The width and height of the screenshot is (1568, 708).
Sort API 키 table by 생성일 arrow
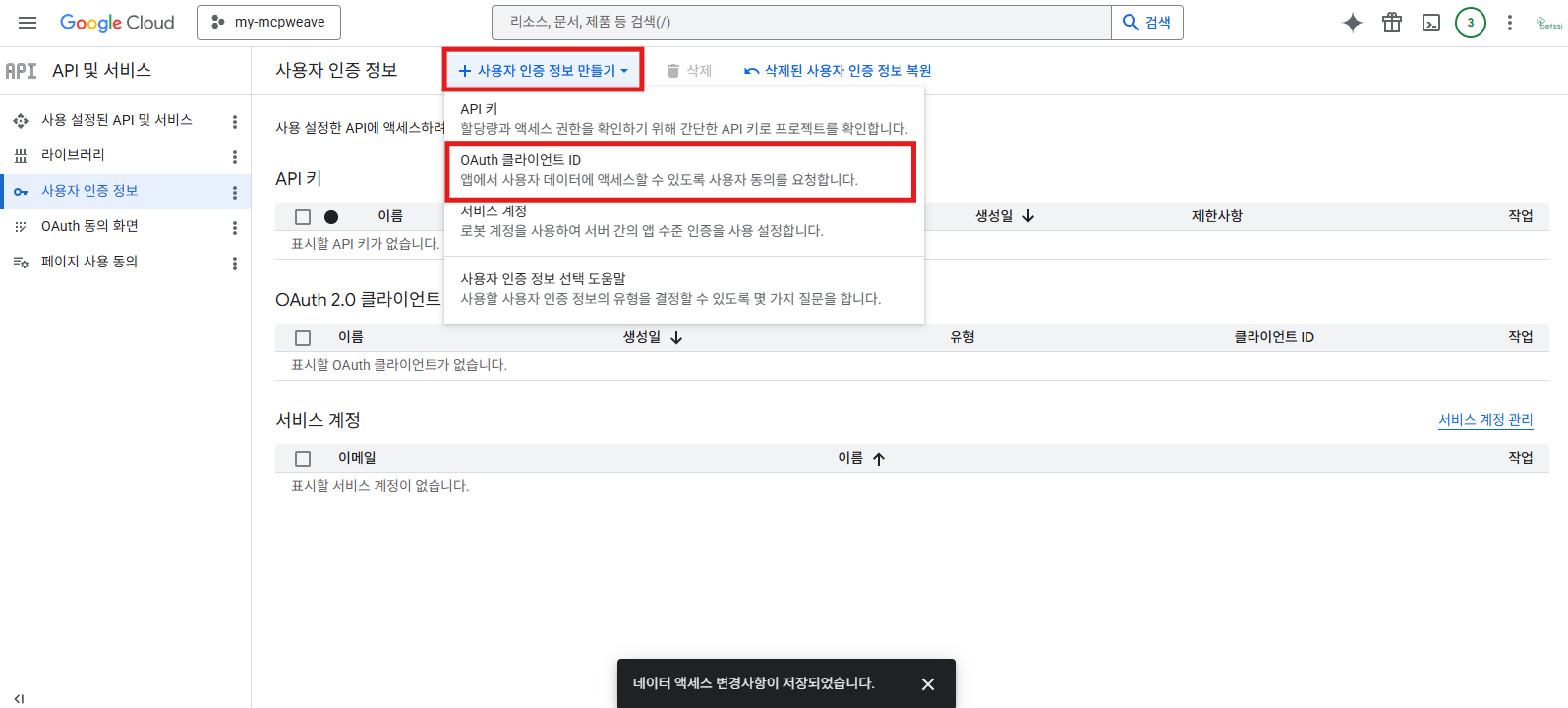[x=1028, y=216]
